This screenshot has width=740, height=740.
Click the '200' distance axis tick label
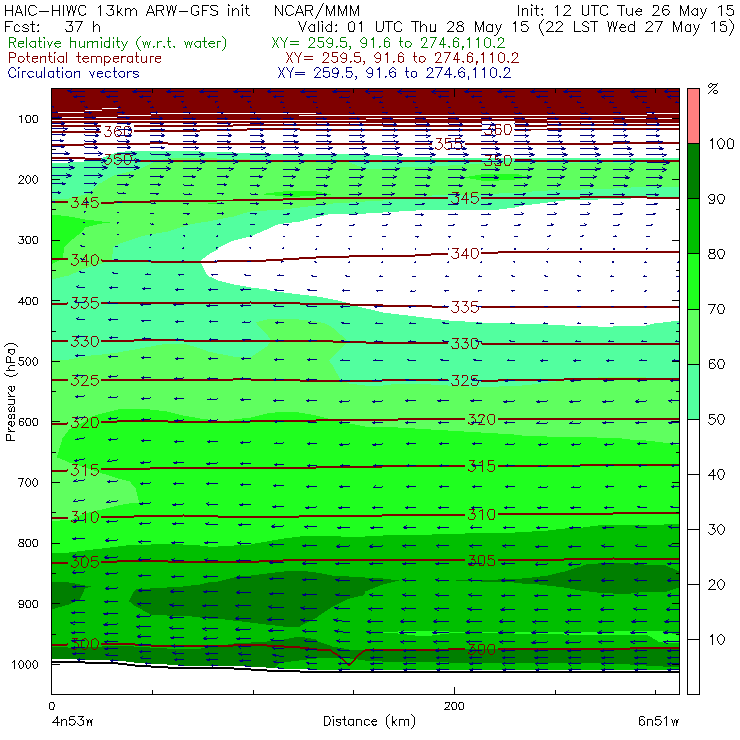pos(454,706)
